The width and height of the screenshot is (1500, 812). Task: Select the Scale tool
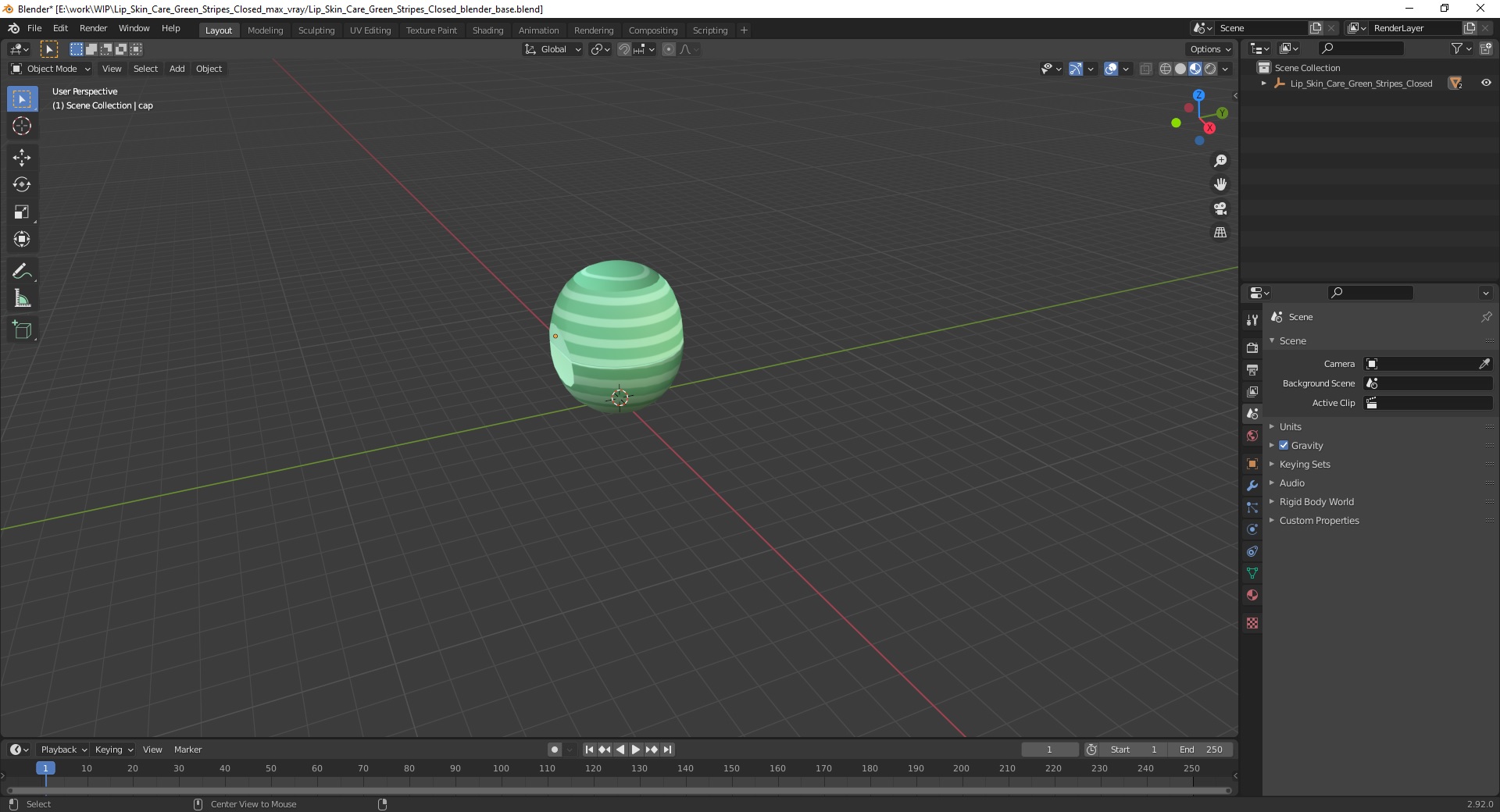22,212
